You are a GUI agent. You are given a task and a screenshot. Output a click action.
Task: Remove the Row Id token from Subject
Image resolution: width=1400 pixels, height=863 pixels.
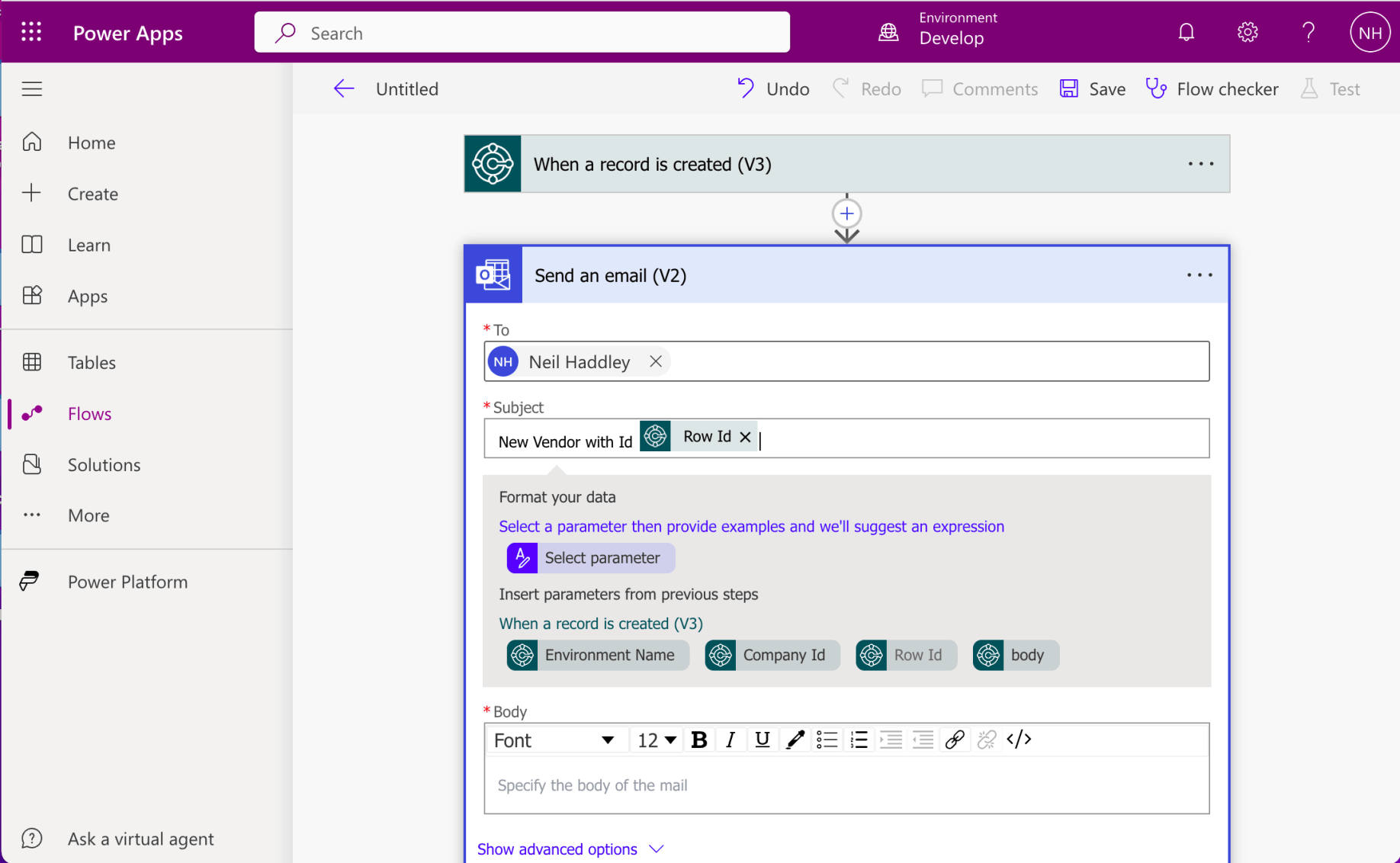[x=745, y=437]
